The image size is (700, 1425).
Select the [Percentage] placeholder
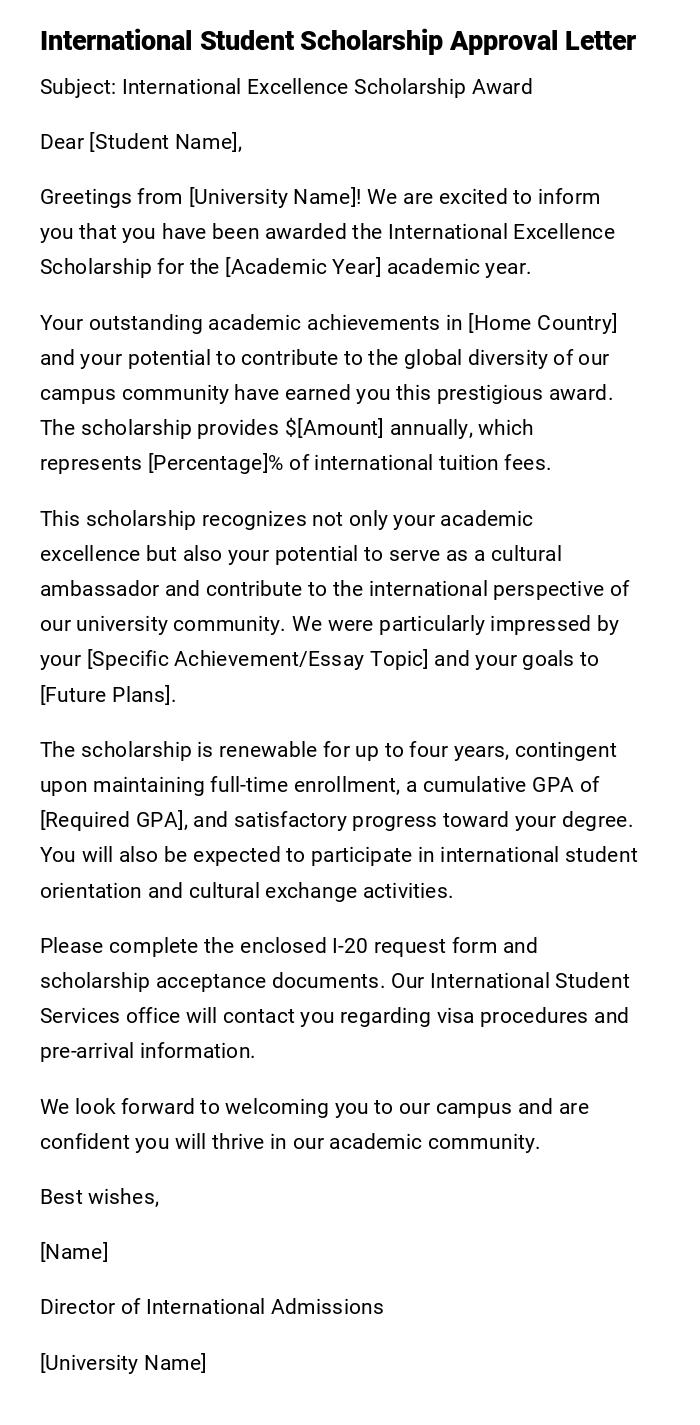[x=209, y=463]
